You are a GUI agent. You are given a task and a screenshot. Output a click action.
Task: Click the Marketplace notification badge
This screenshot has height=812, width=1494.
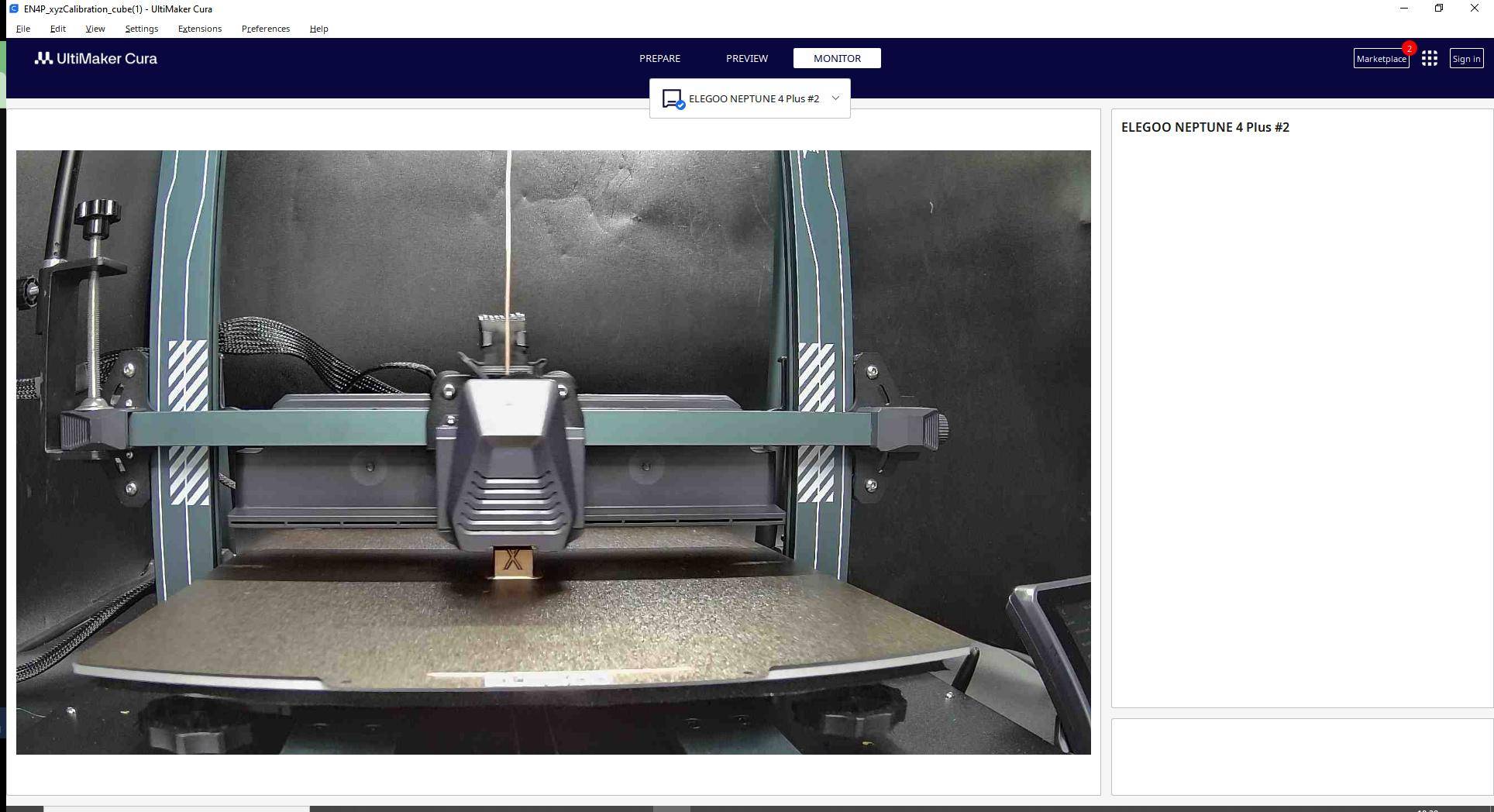1409,48
